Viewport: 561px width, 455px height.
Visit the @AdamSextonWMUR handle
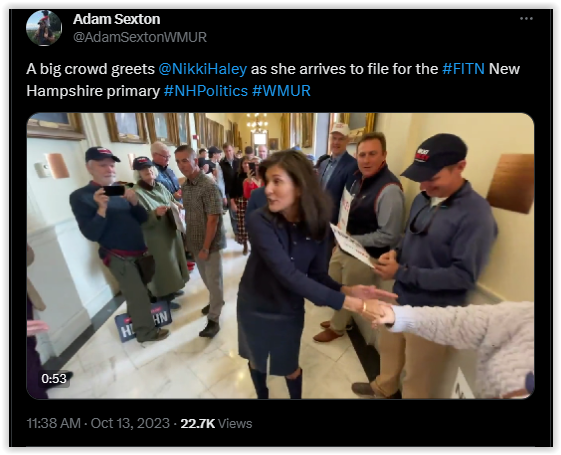(x=140, y=37)
